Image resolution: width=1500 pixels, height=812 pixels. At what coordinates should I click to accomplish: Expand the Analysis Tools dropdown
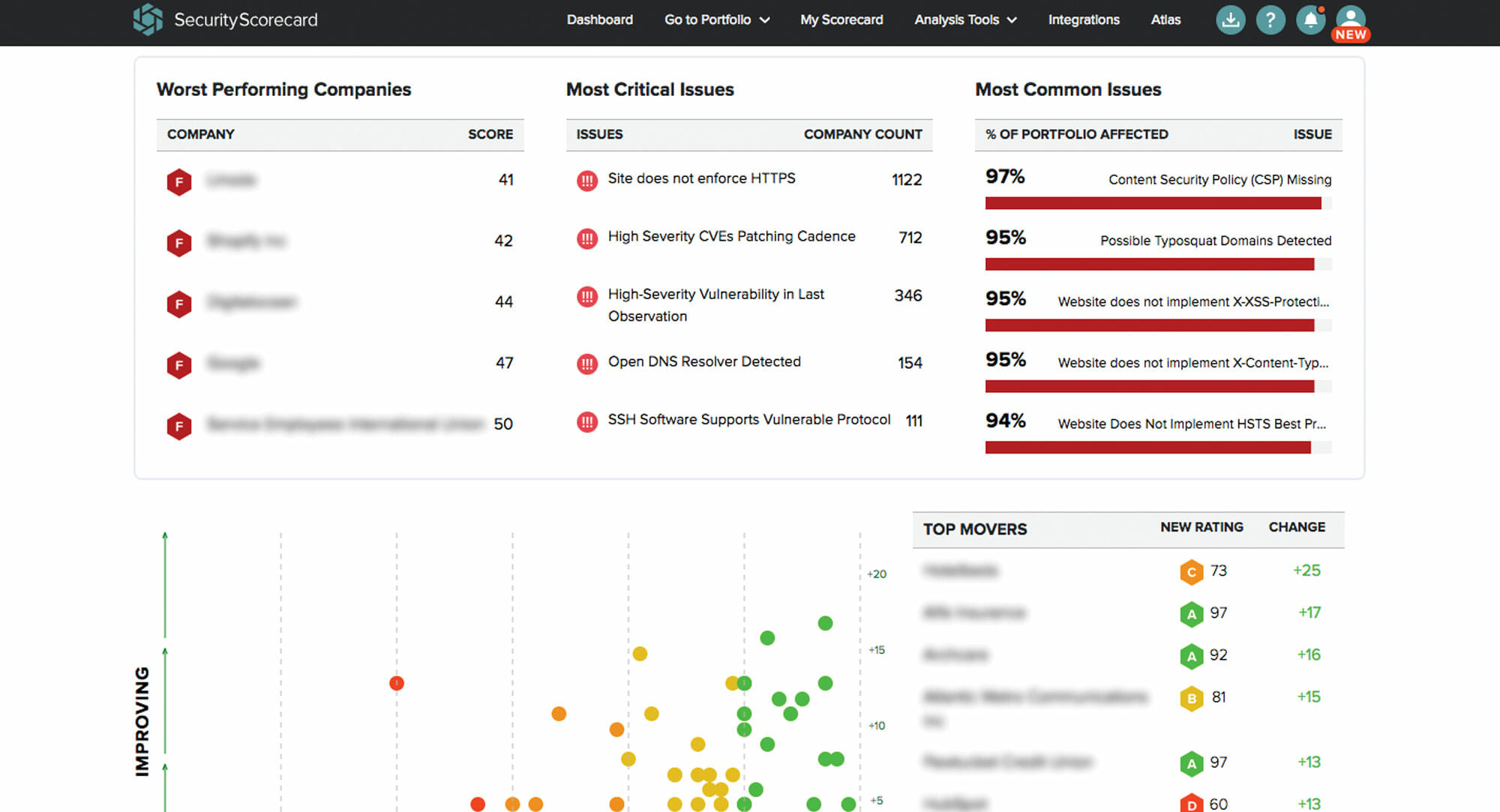964,19
